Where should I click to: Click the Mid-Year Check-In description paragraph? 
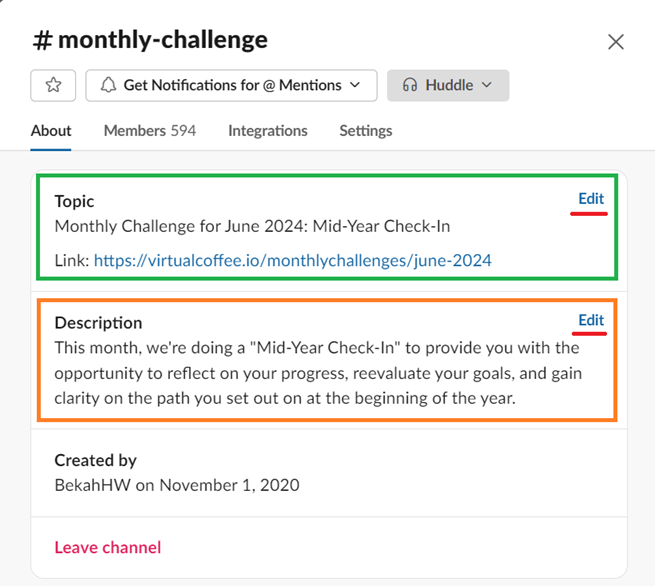pos(317,372)
